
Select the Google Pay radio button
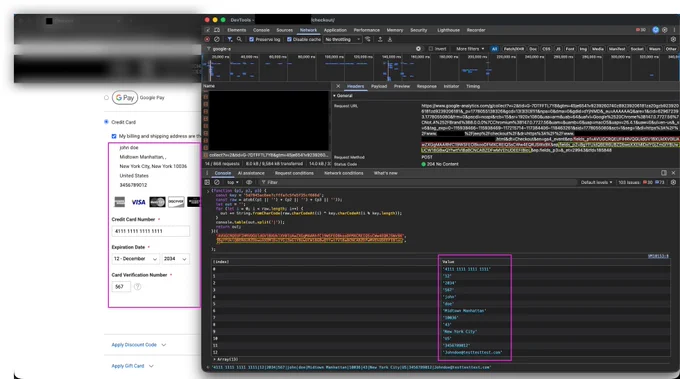click(106, 98)
